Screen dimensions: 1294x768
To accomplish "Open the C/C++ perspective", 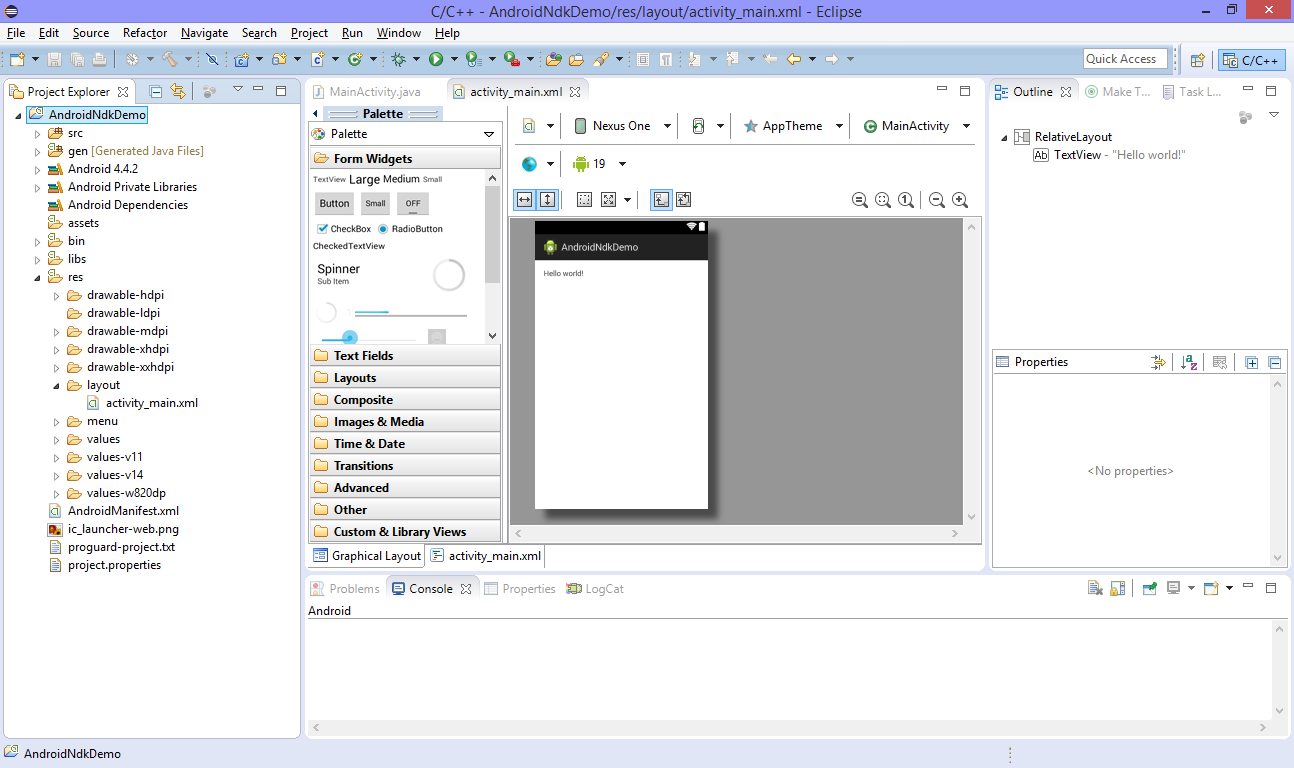I will [1251, 60].
